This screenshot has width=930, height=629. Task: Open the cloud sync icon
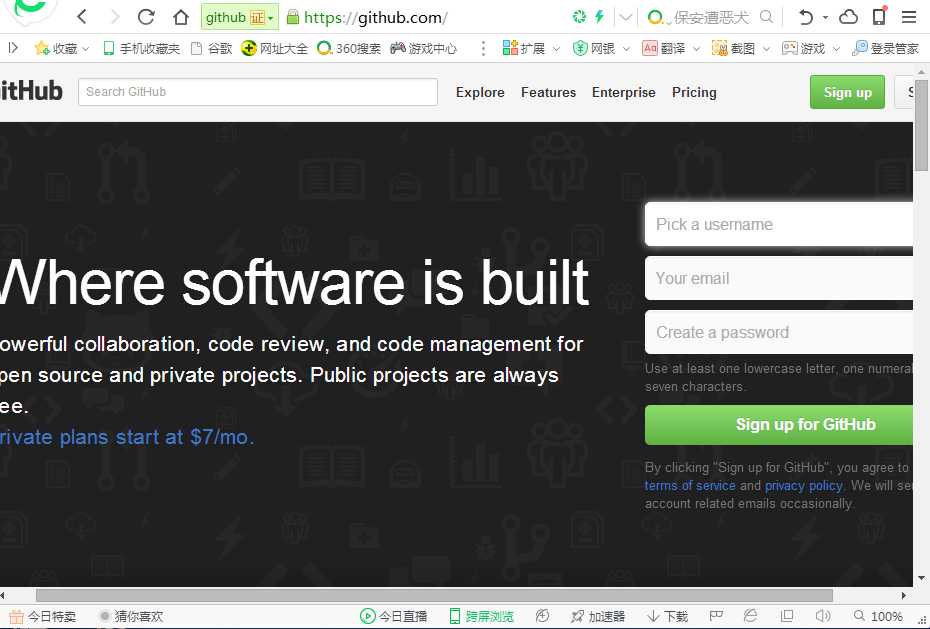point(848,17)
